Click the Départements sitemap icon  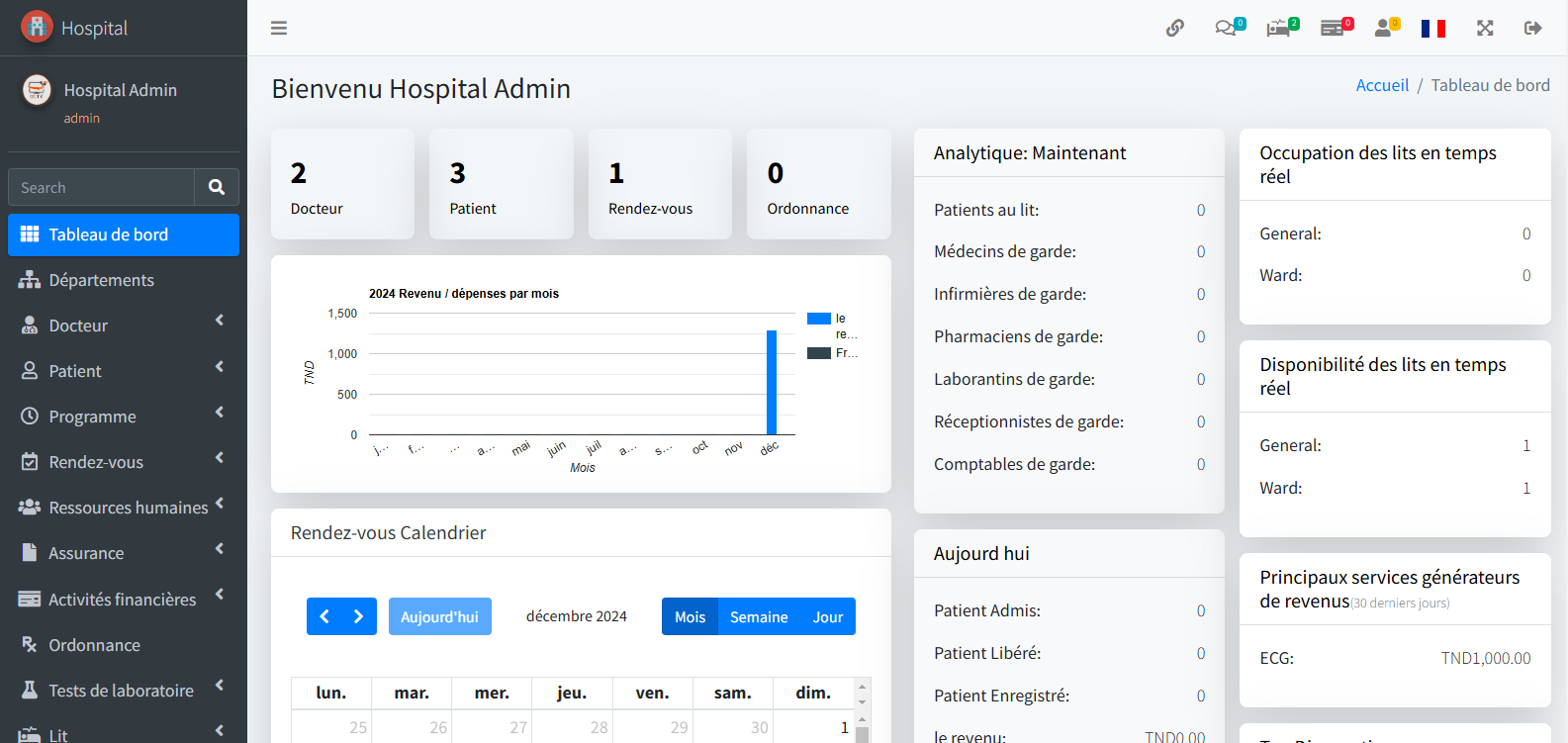point(30,280)
